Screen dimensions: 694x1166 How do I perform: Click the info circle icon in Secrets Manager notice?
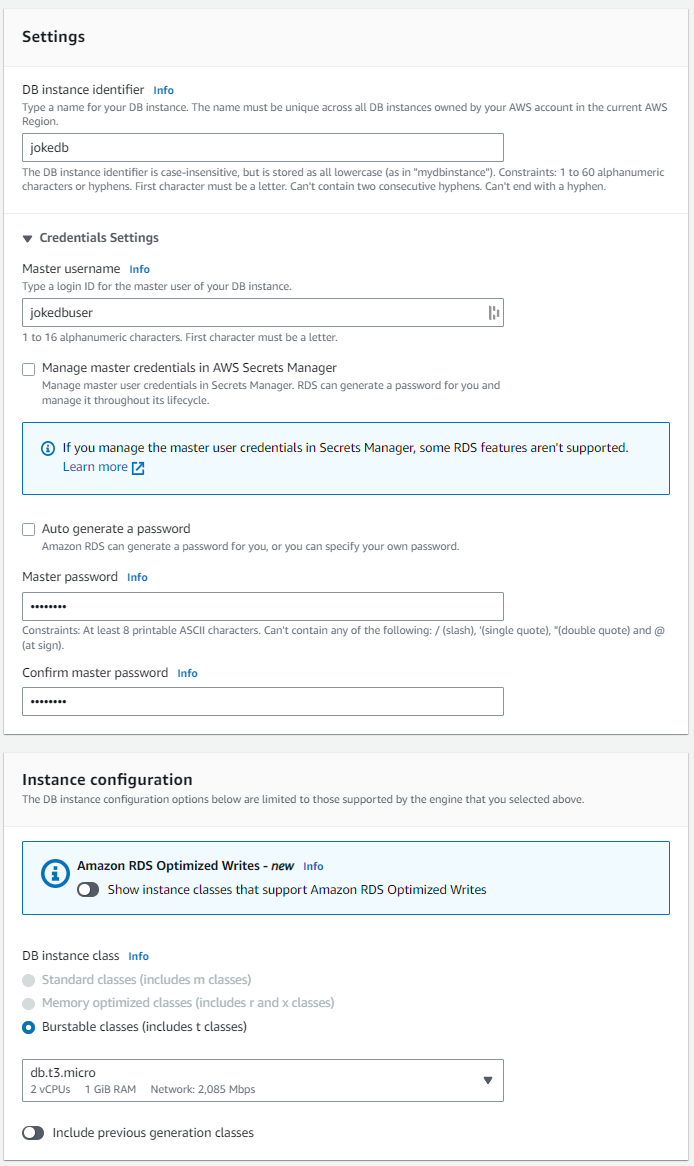tap(47, 449)
